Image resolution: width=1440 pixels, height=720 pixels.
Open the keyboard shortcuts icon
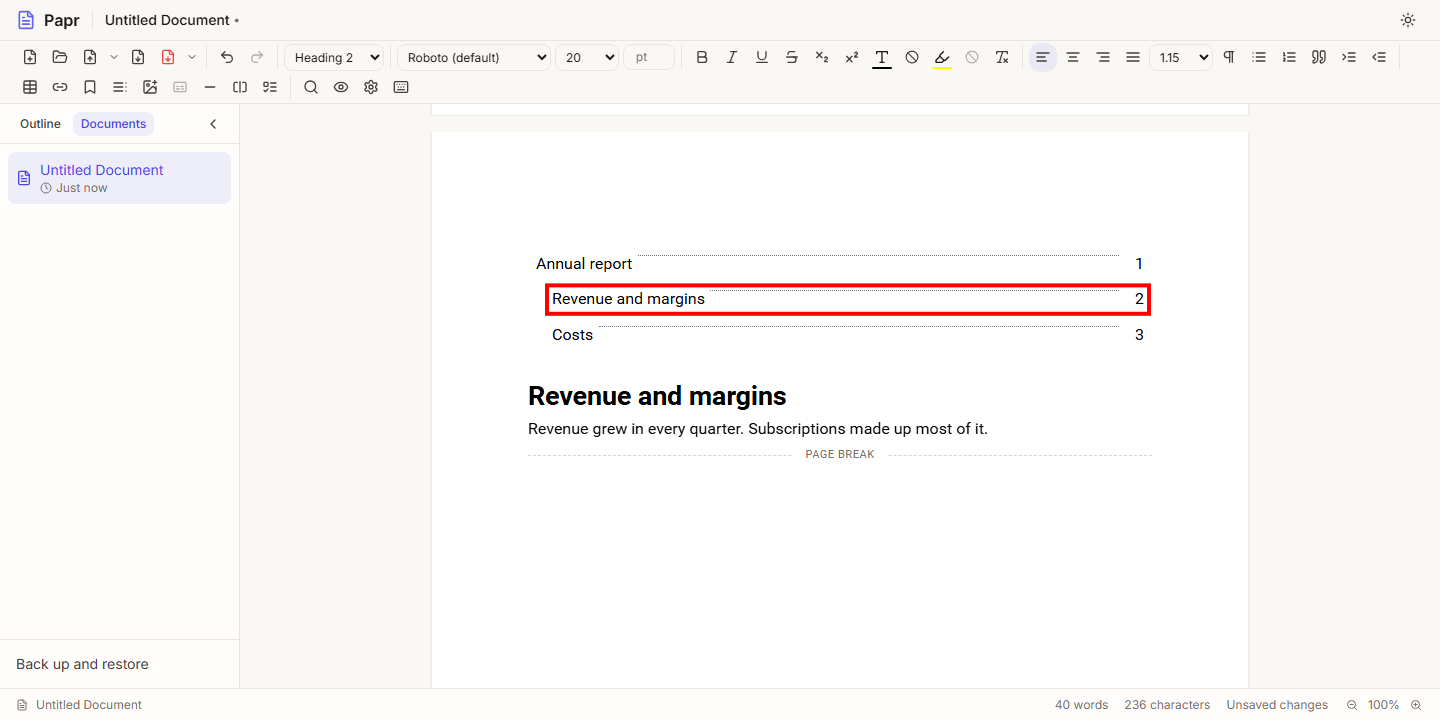click(401, 87)
